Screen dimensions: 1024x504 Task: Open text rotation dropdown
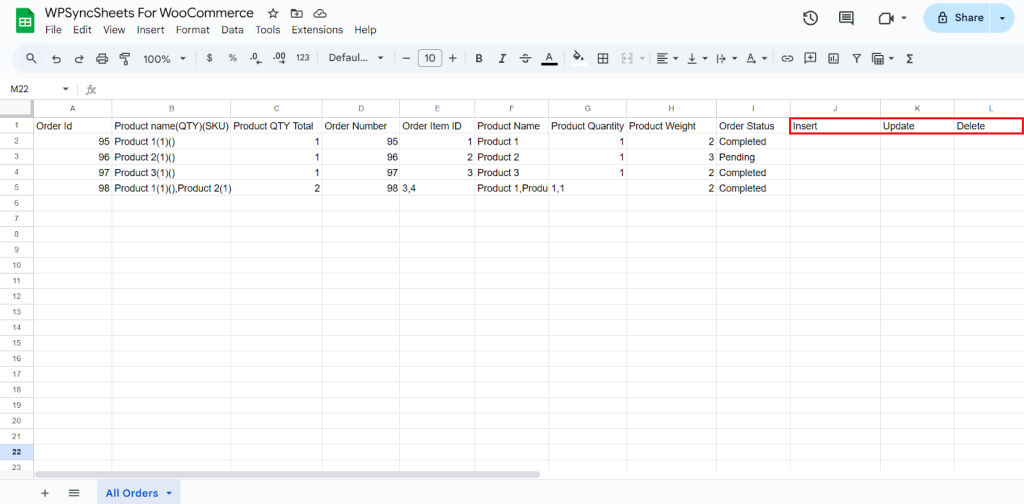point(756,58)
